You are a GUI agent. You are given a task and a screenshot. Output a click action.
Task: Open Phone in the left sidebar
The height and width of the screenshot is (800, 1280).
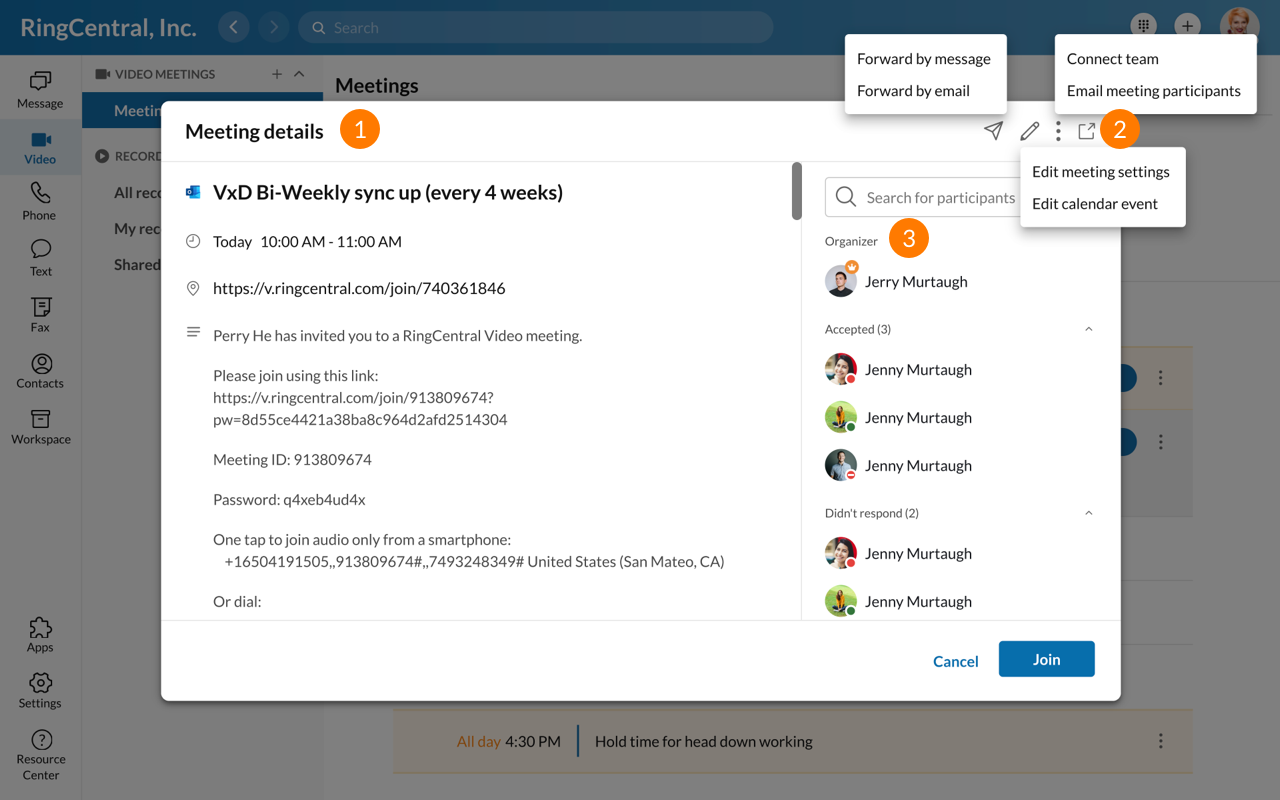40,201
